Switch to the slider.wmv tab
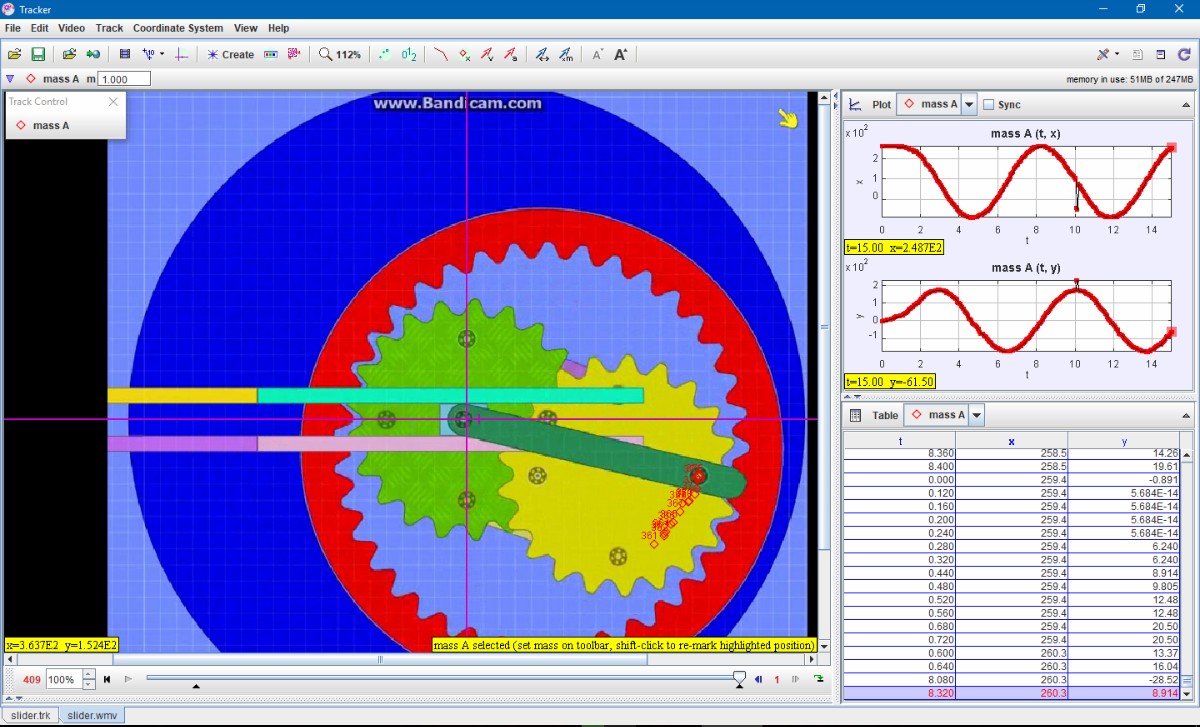The height and width of the screenshot is (727, 1200). click(94, 716)
